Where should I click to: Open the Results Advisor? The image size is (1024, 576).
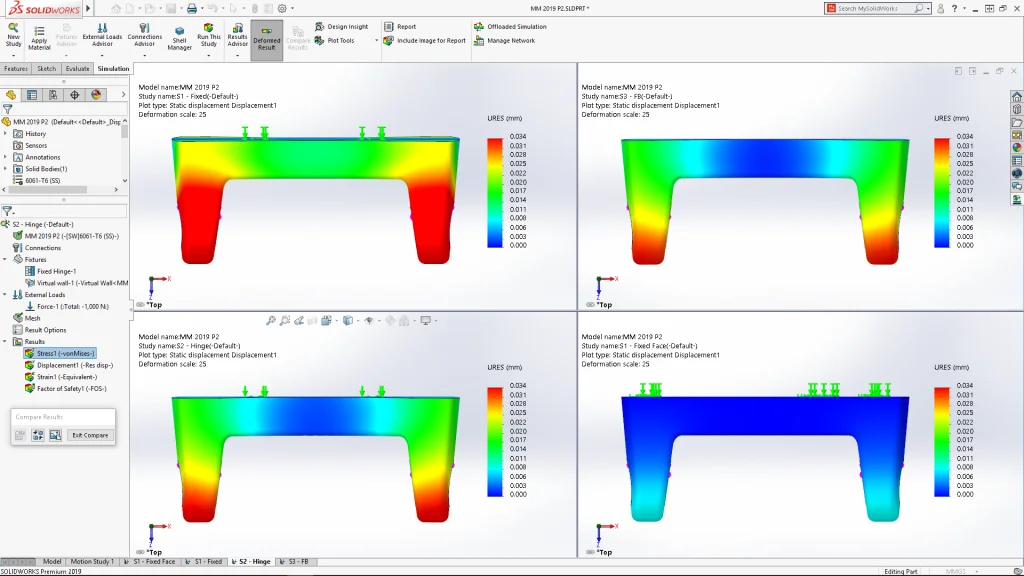coord(237,36)
